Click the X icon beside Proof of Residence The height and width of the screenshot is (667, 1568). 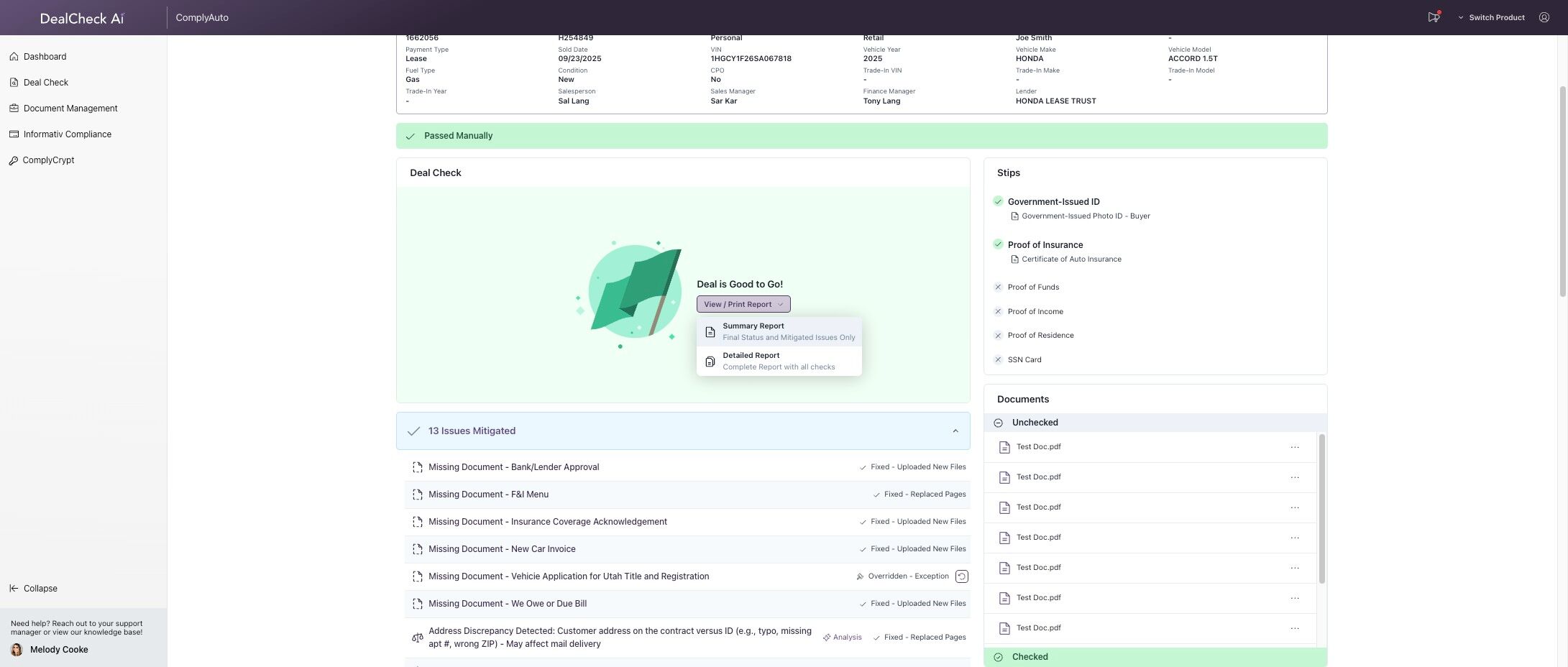998,336
